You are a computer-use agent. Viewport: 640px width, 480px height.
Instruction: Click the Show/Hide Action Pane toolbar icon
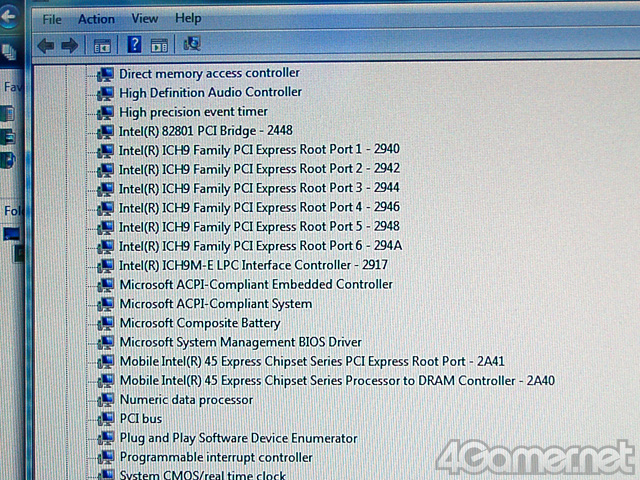[160, 45]
